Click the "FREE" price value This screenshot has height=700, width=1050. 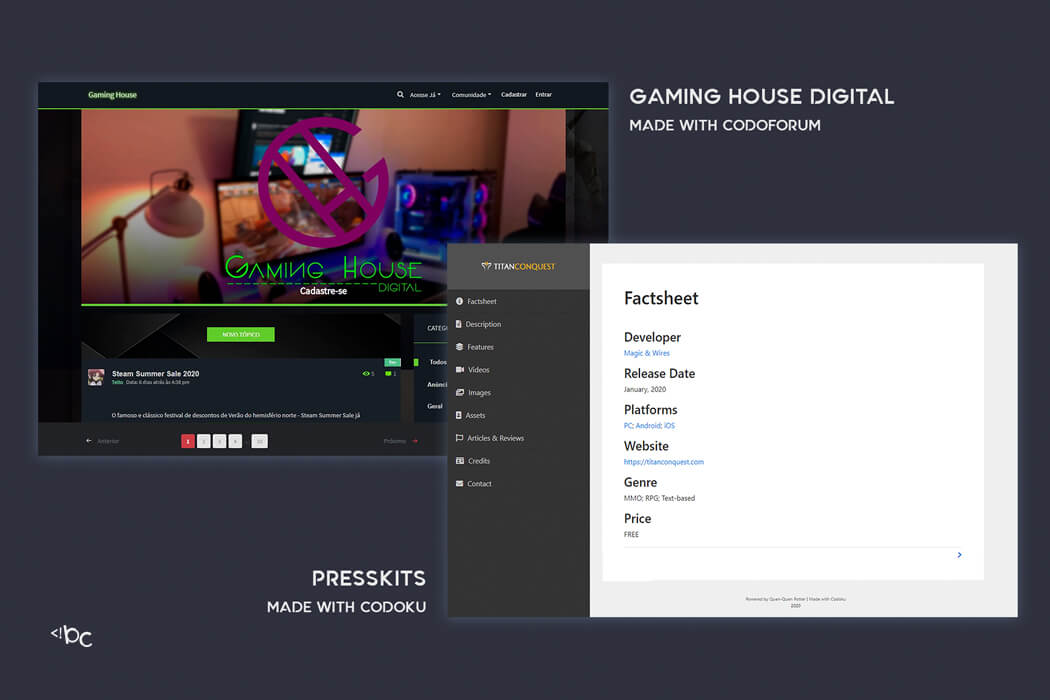coord(631,534)
